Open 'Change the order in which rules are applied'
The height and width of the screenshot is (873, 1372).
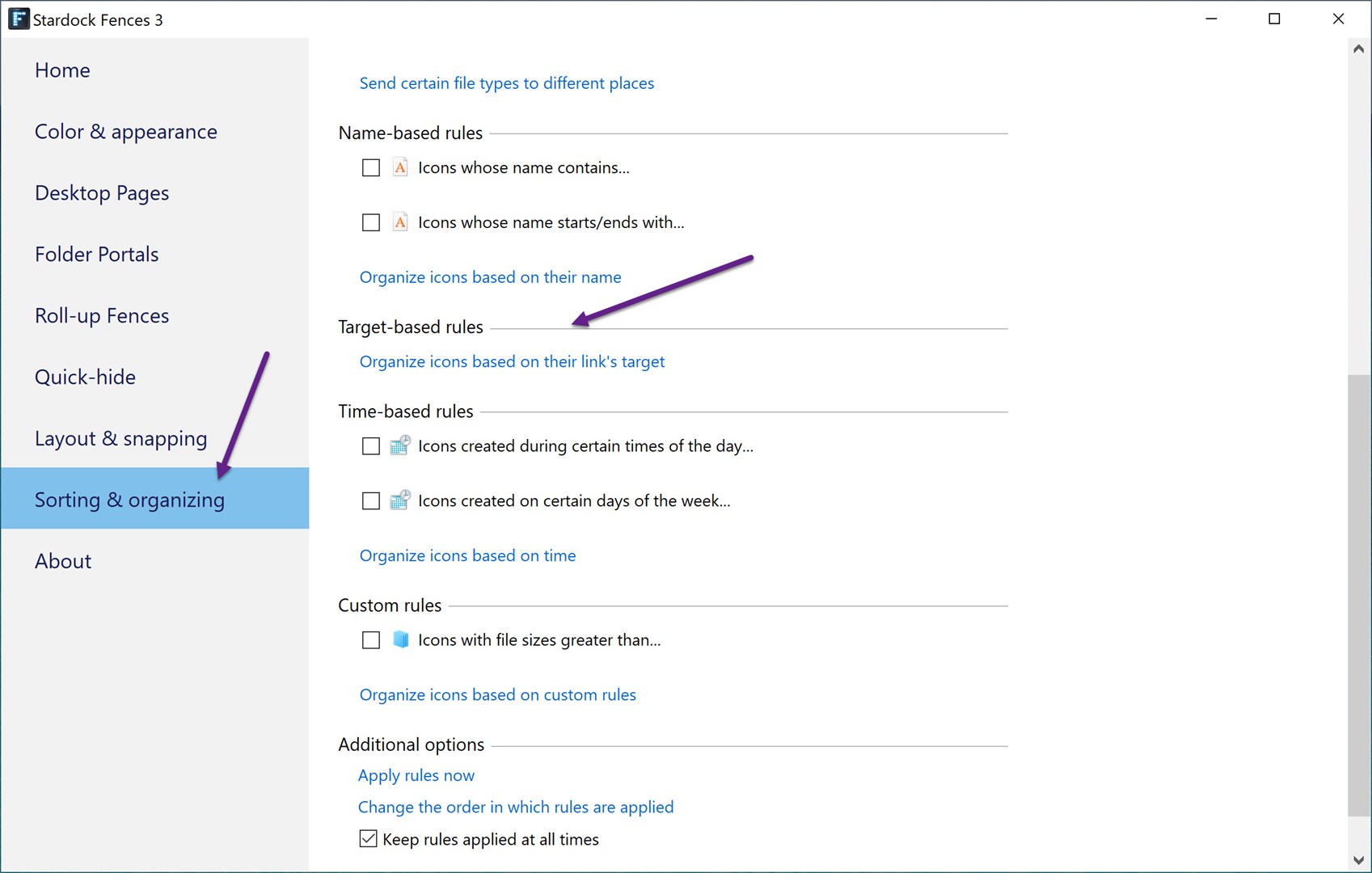516,807
